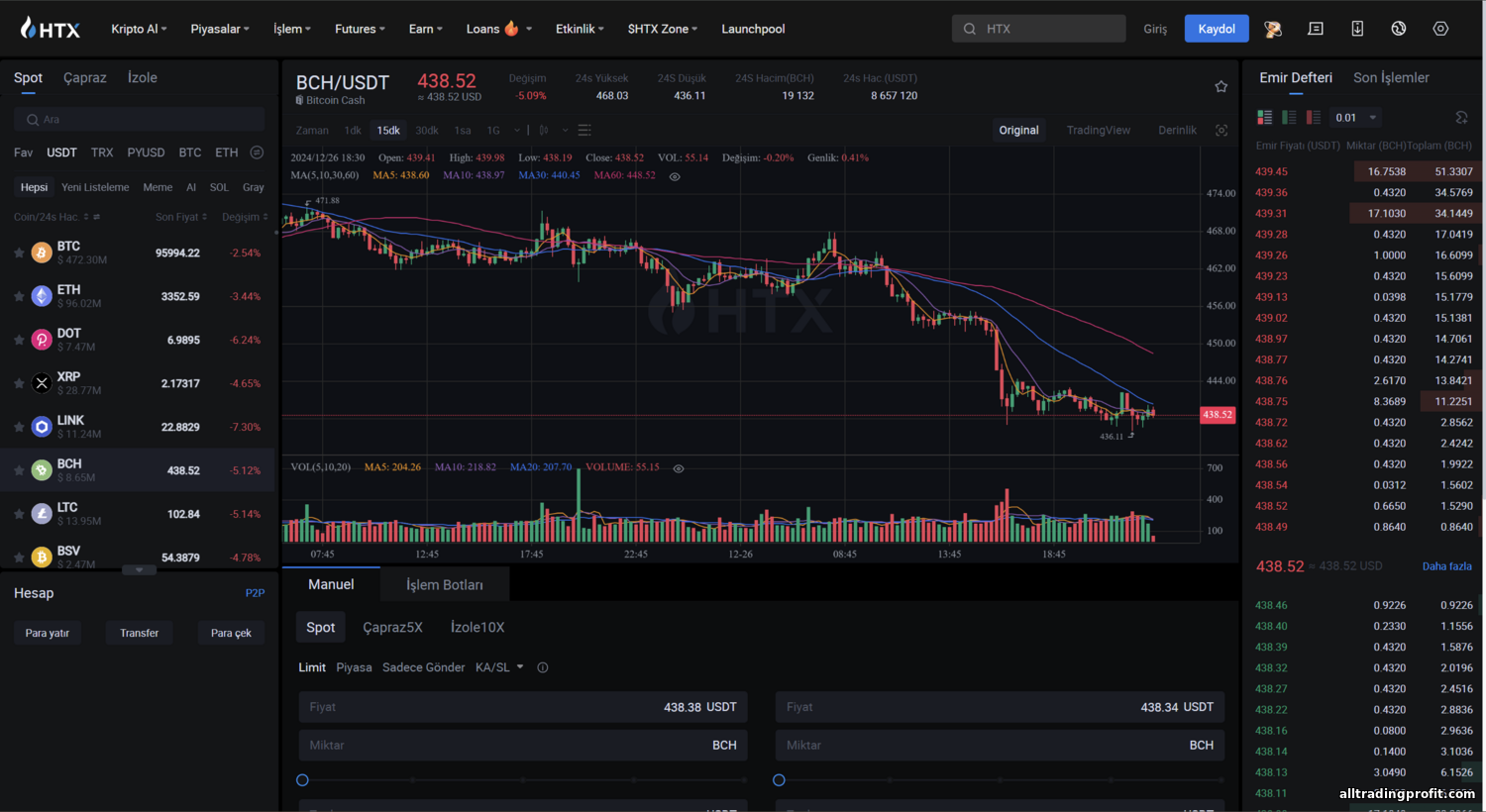Image resolution: width=1486 pixels, height=812 pixels.
Task: Select the Çapraz5X trading tab
Action: click(392, 627)
